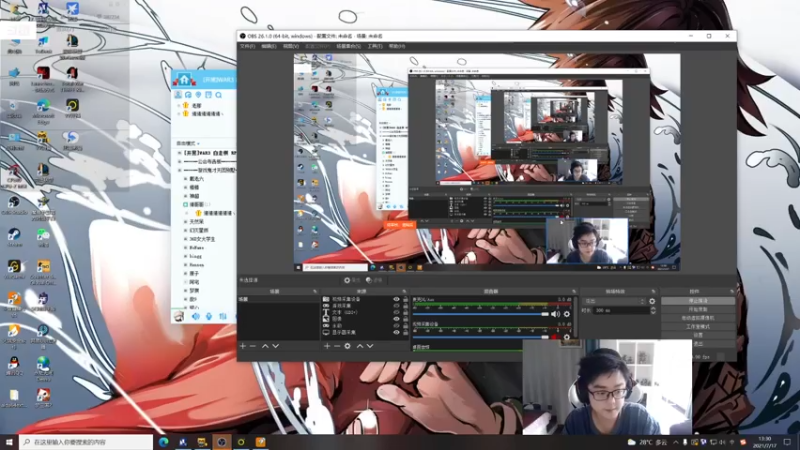Toggle lock on 显示器采集 source

click(x=405, y=332)
